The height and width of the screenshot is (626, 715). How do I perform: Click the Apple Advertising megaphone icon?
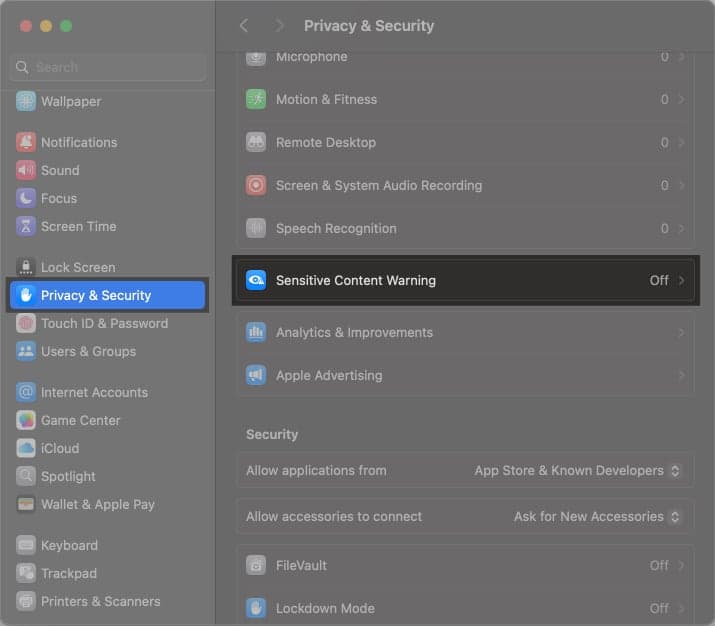tap(256, 376)
